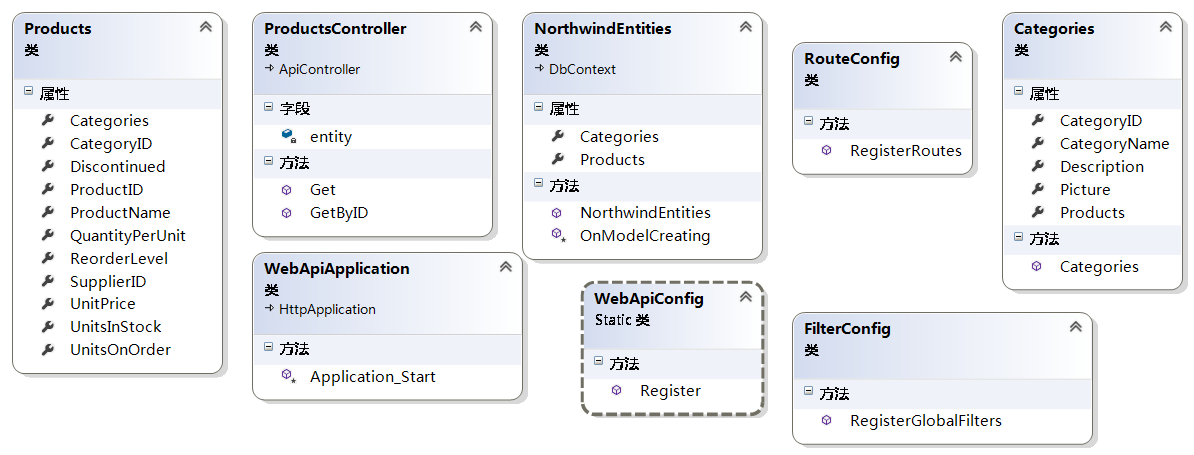Collapse the Products class box chevron

coord(206,27)
